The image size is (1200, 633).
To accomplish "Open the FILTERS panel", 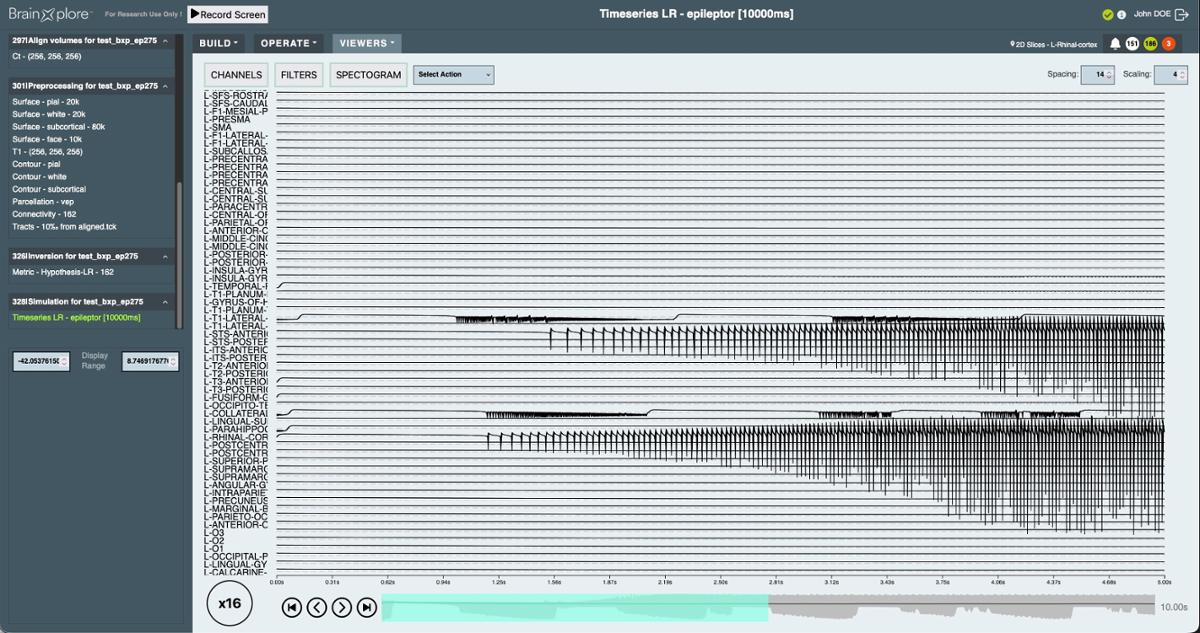I will [x=298, y=75].
